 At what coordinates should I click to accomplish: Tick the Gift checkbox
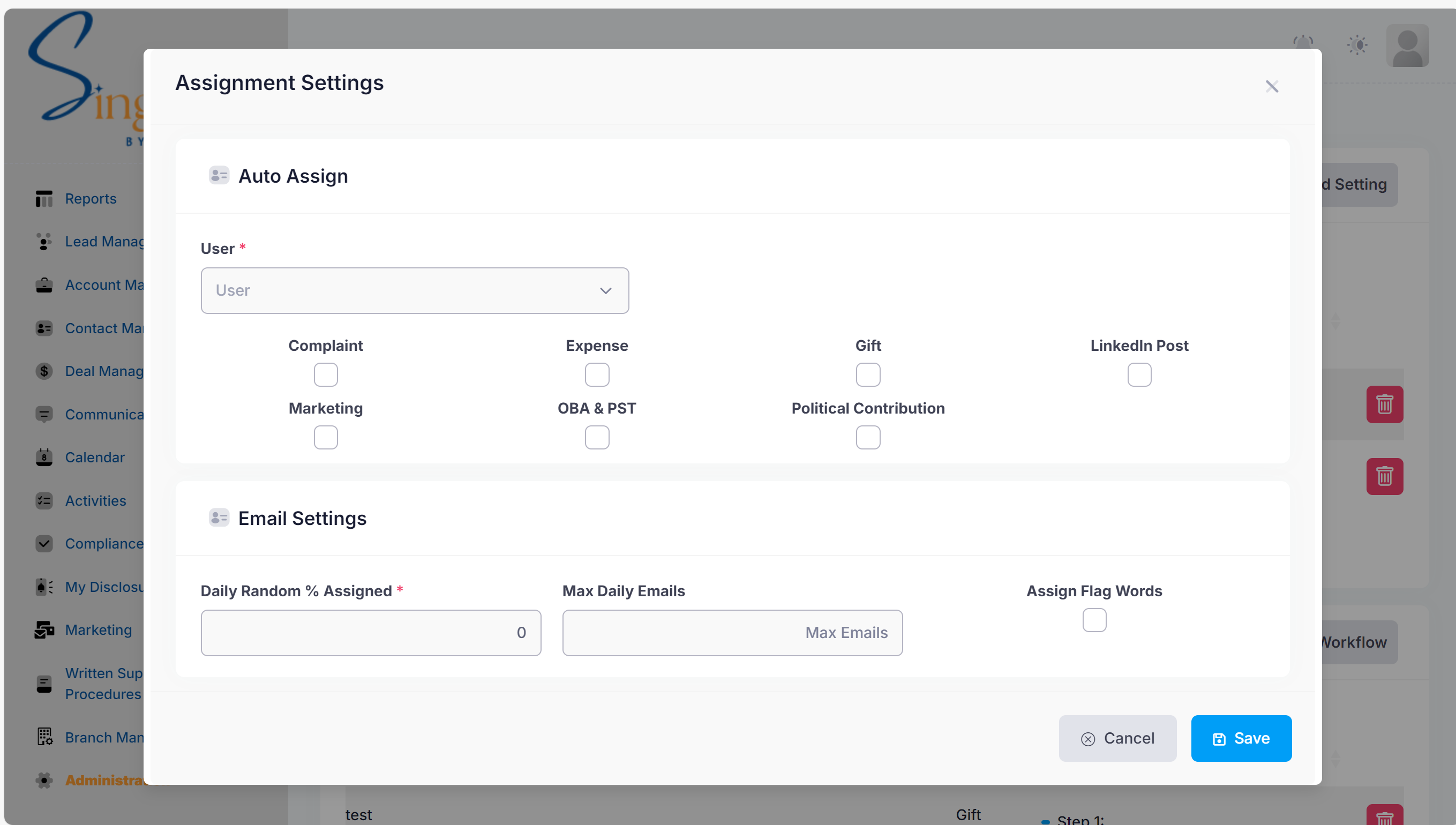coord(868,374)
